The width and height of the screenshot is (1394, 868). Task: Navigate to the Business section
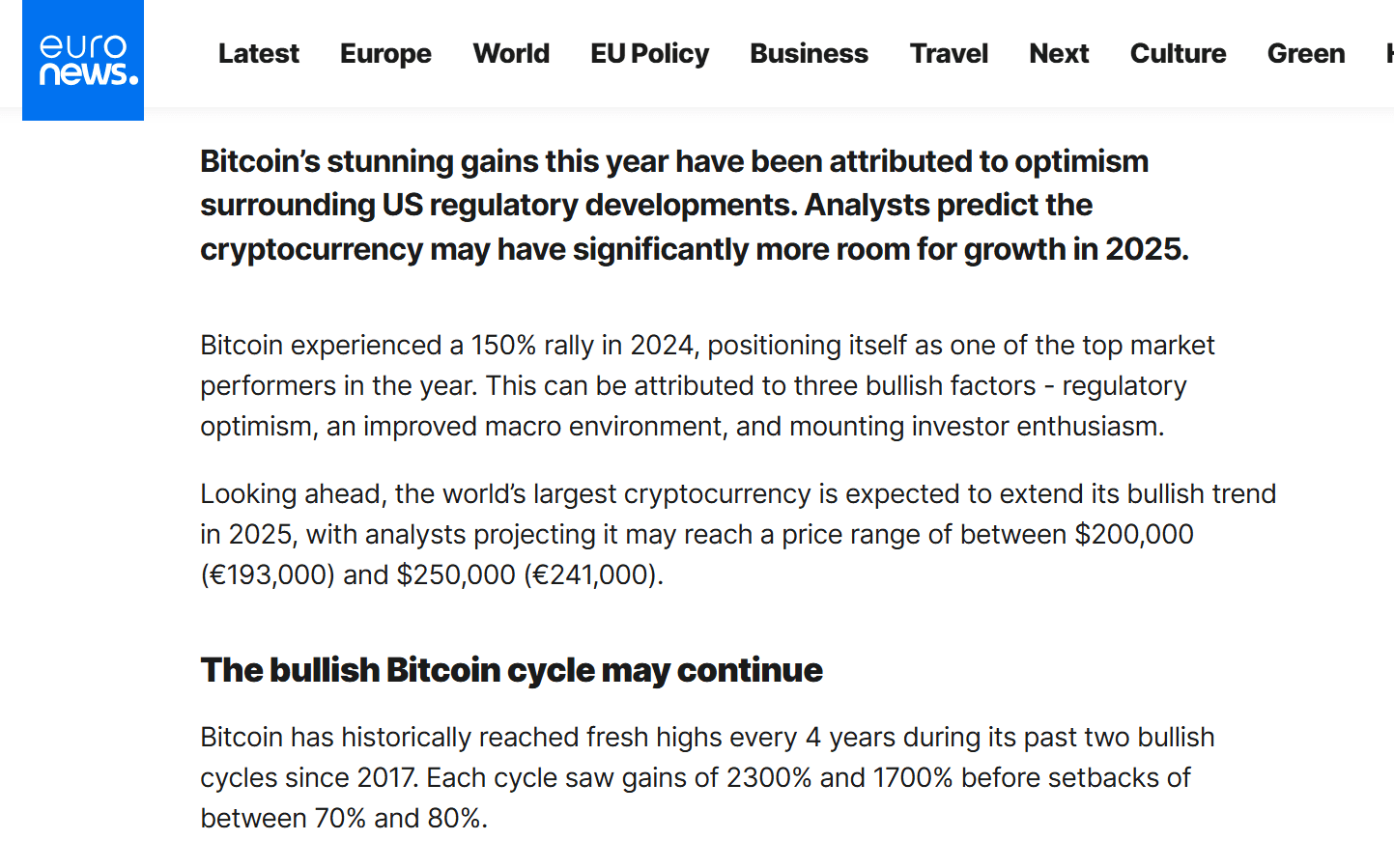point(809,53)
